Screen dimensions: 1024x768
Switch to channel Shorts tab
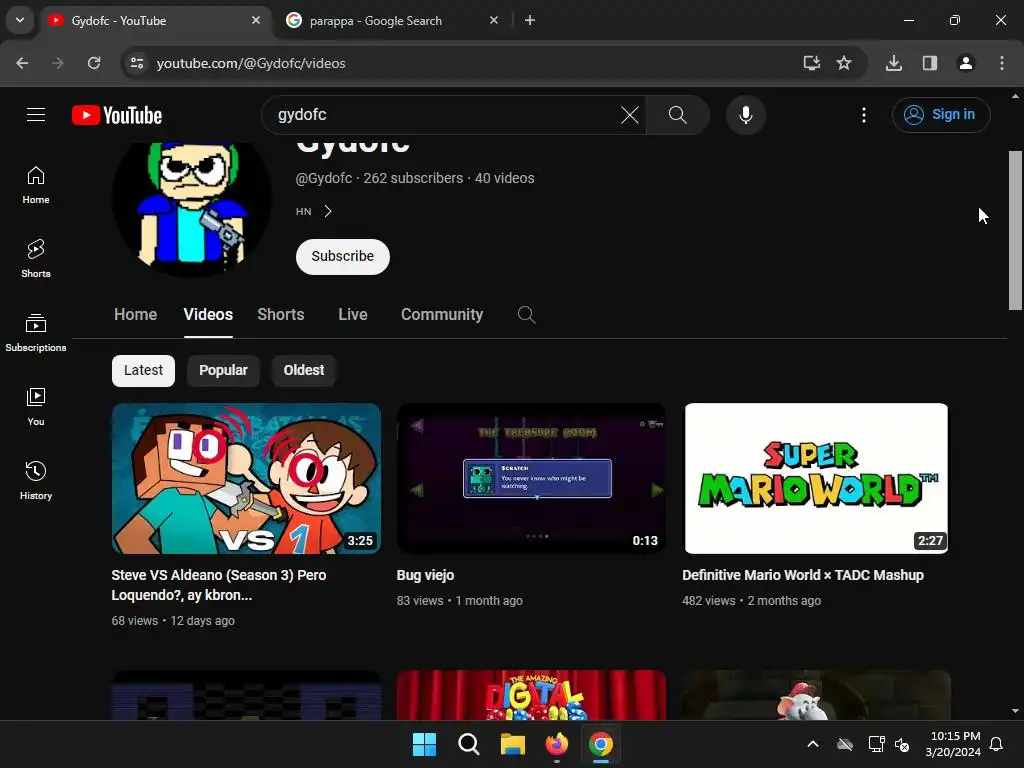click(281, 315)
